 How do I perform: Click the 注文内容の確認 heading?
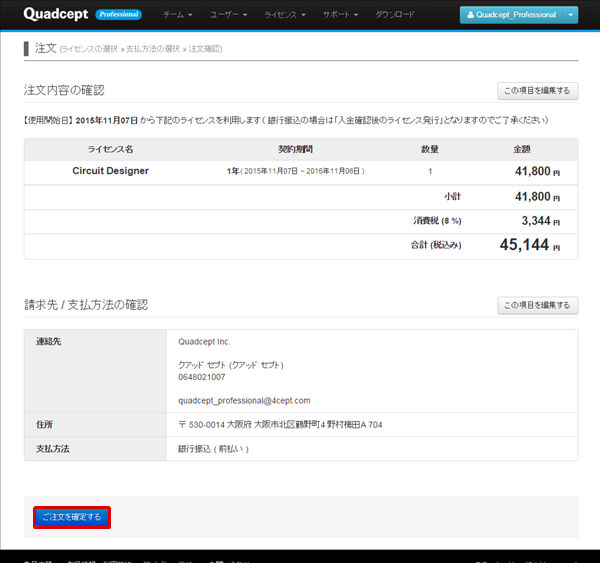[64, 90]
